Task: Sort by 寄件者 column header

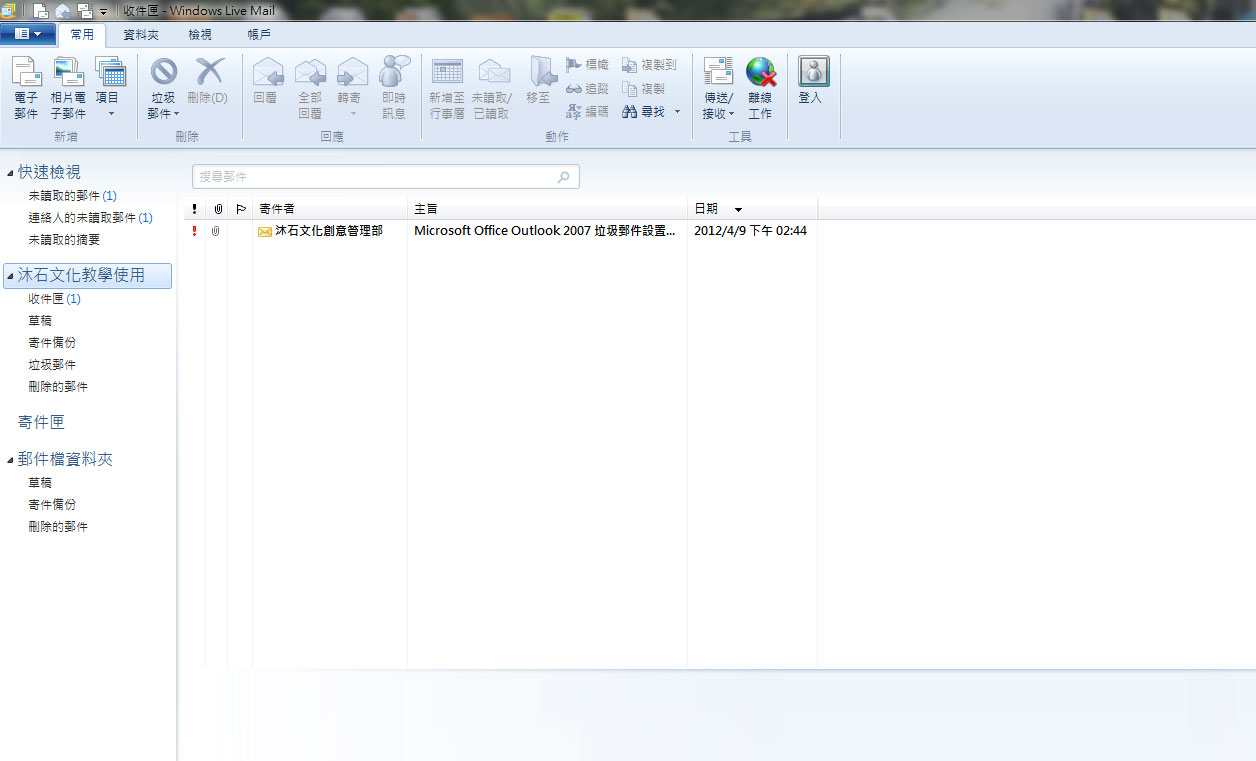Action: [x=330, y=209]
